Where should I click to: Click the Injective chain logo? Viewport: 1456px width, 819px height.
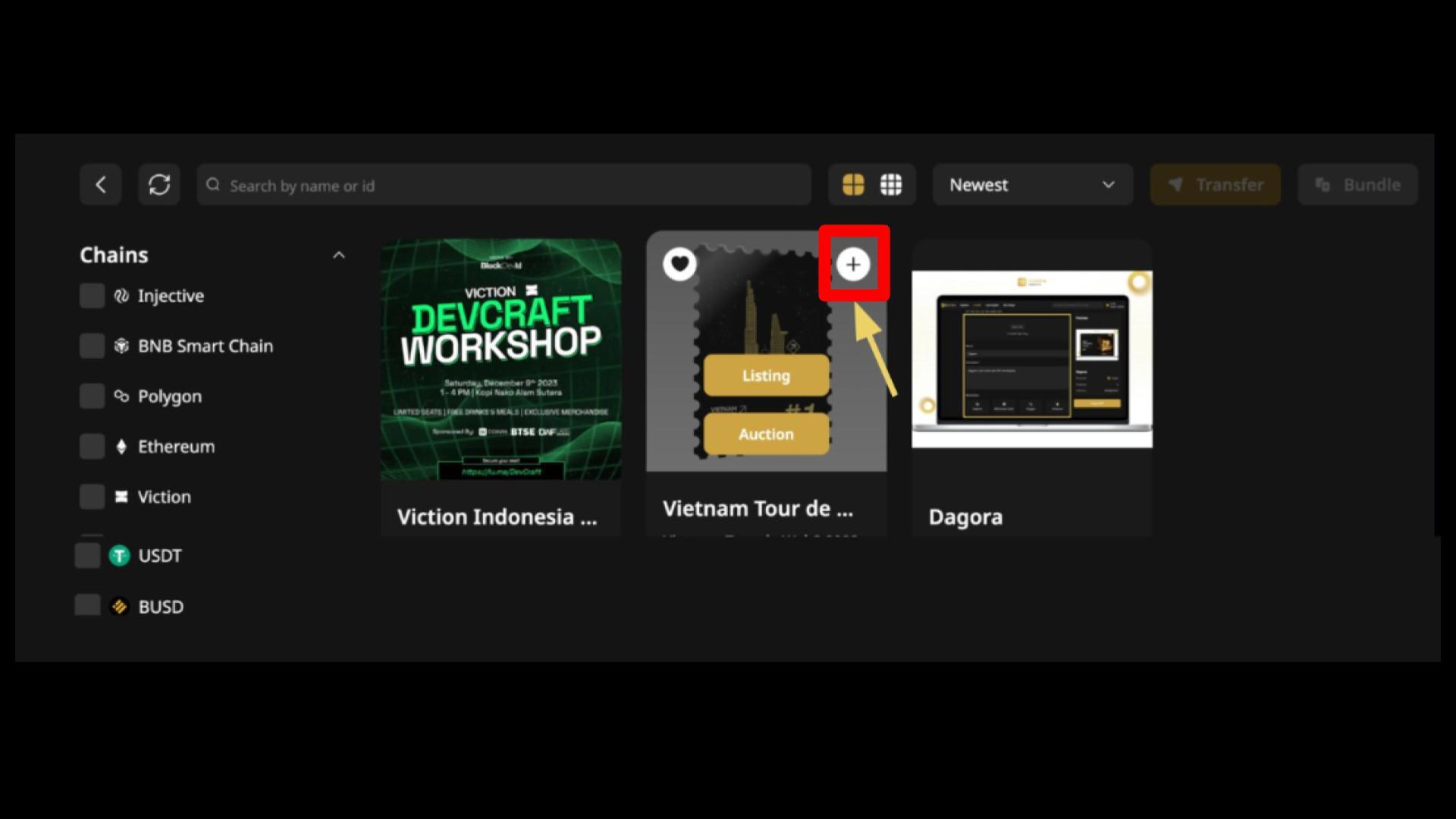[121, 296]
